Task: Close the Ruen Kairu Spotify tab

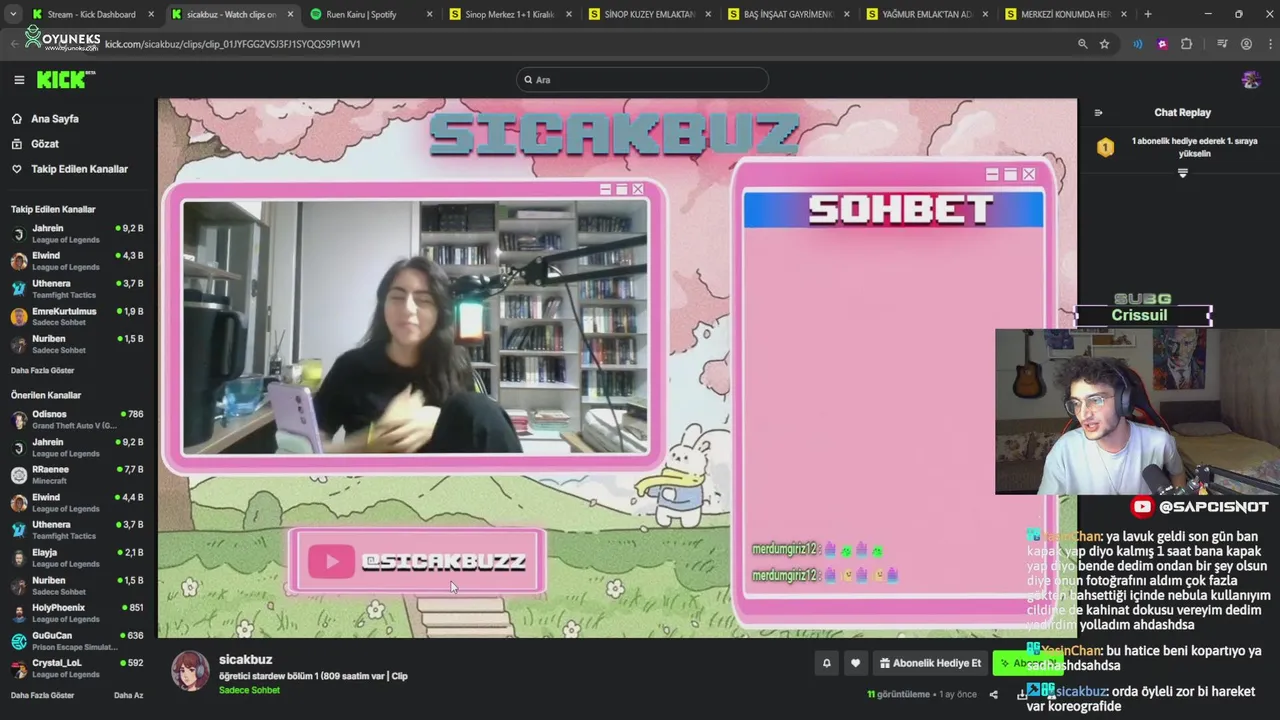Action: pyautogui.click(x=430, y=14)
